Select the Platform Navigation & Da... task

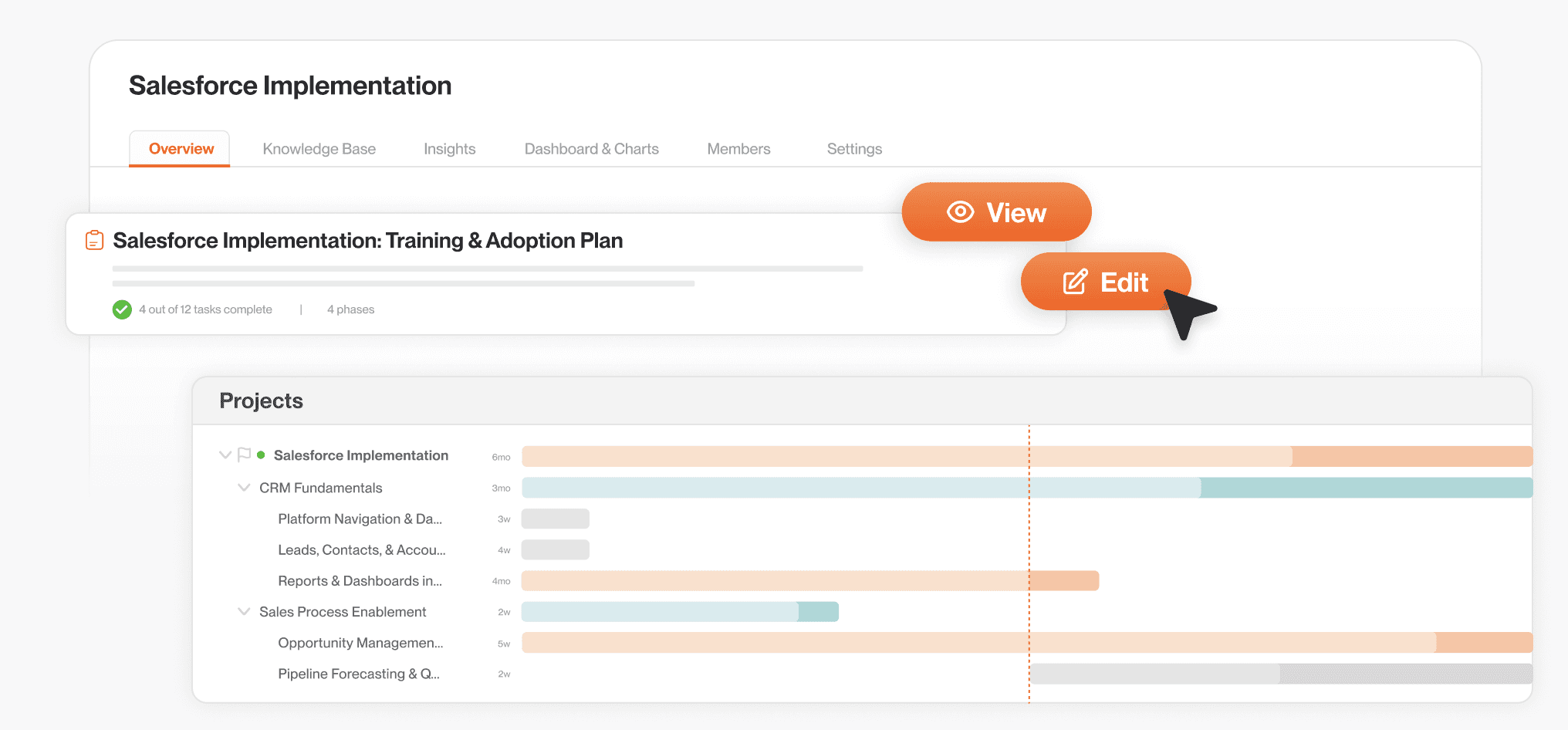360,519
